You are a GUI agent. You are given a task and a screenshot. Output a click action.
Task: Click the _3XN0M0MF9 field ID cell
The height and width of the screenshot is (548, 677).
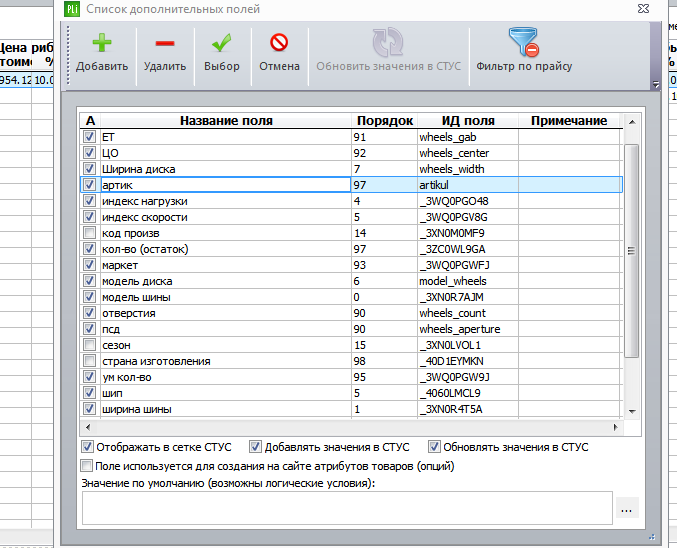coord(468,233)
